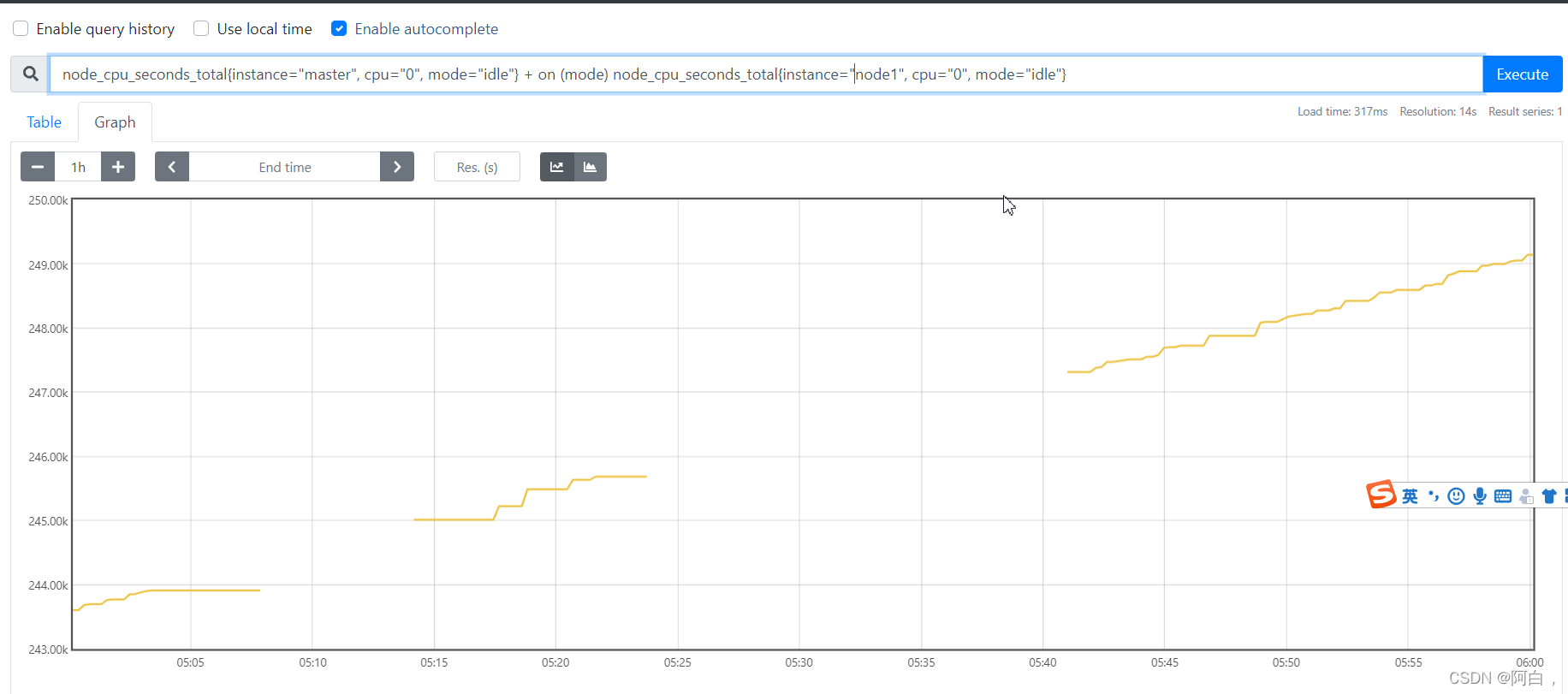Image resolution: width=1568 pixels, height=694 pixels.
Task: Toggle Use local time checkbox
Action: [x=201, y=28]
